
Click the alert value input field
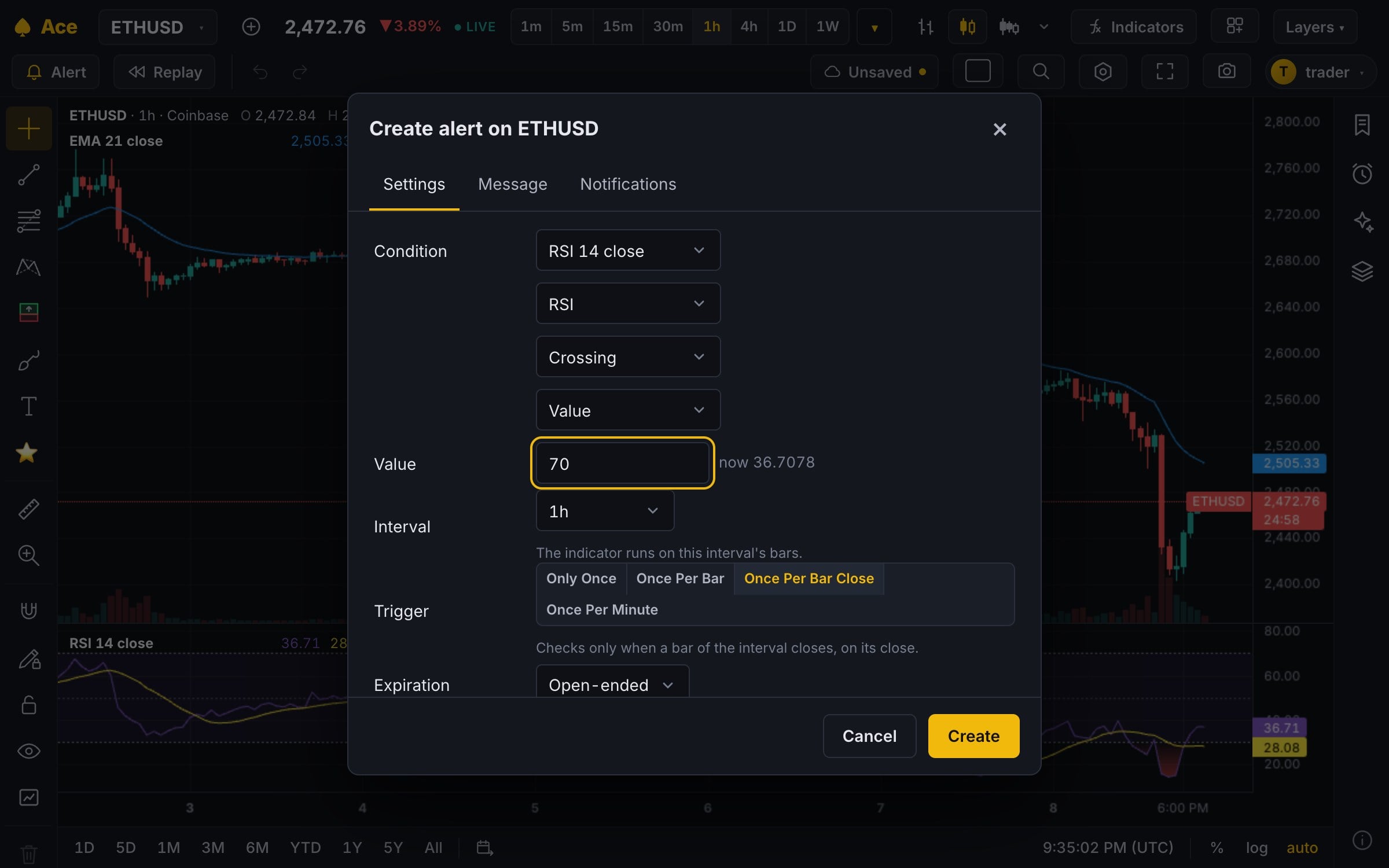623,464
